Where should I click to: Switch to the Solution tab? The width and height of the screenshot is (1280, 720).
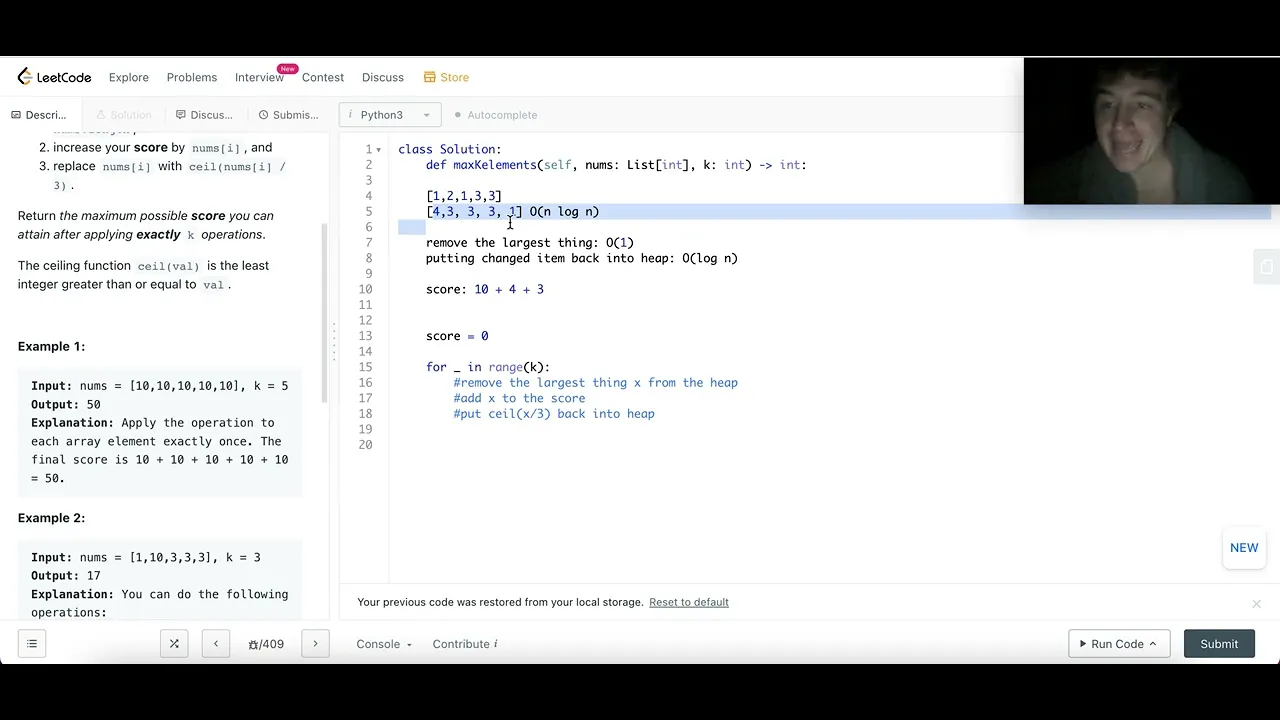coord(124,115)
